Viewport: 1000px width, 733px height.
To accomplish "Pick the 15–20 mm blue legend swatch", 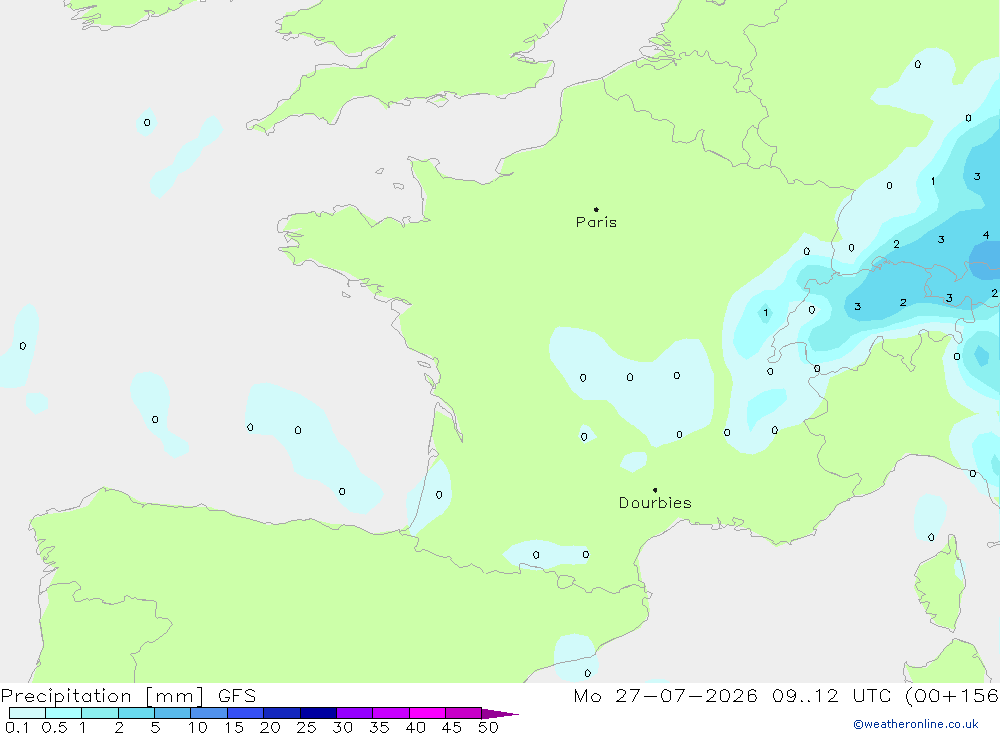I will 246,713.
